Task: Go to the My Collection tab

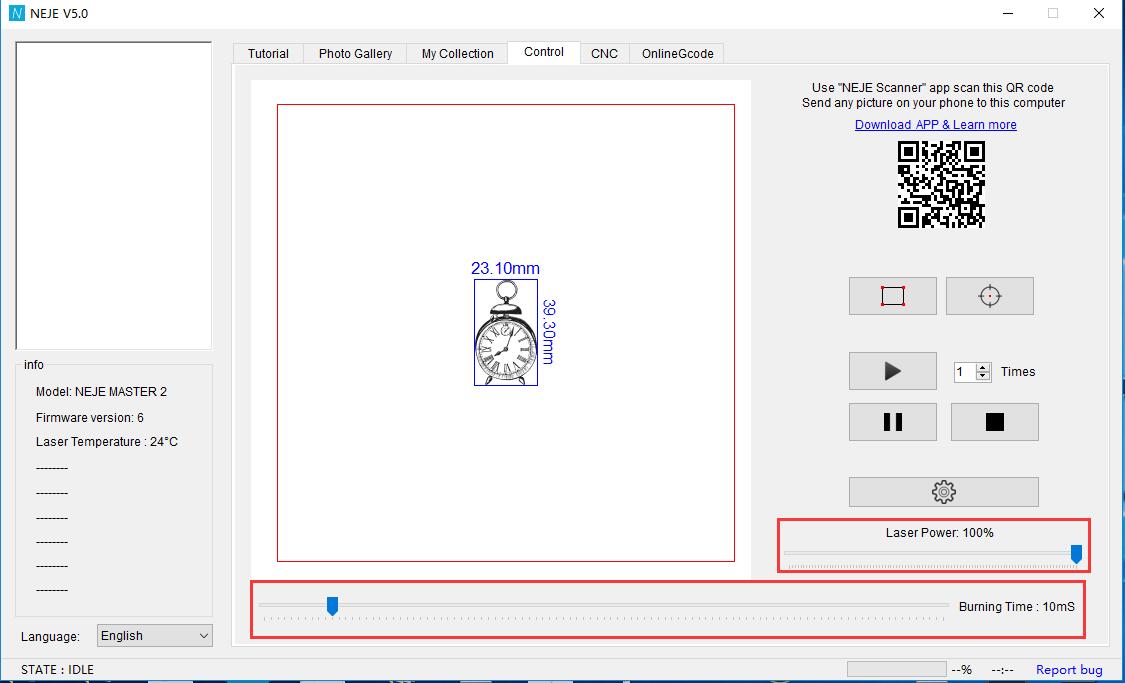Action: (x=458, y=54)
